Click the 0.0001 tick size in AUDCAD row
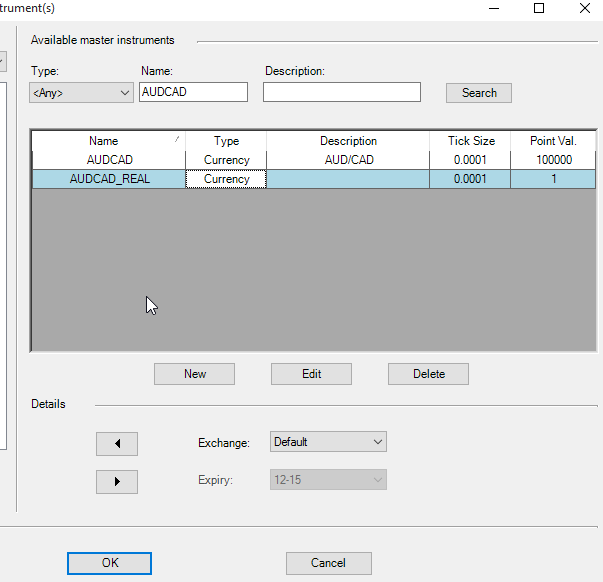This screenshot has height=582, width=603. pos(470,160)
